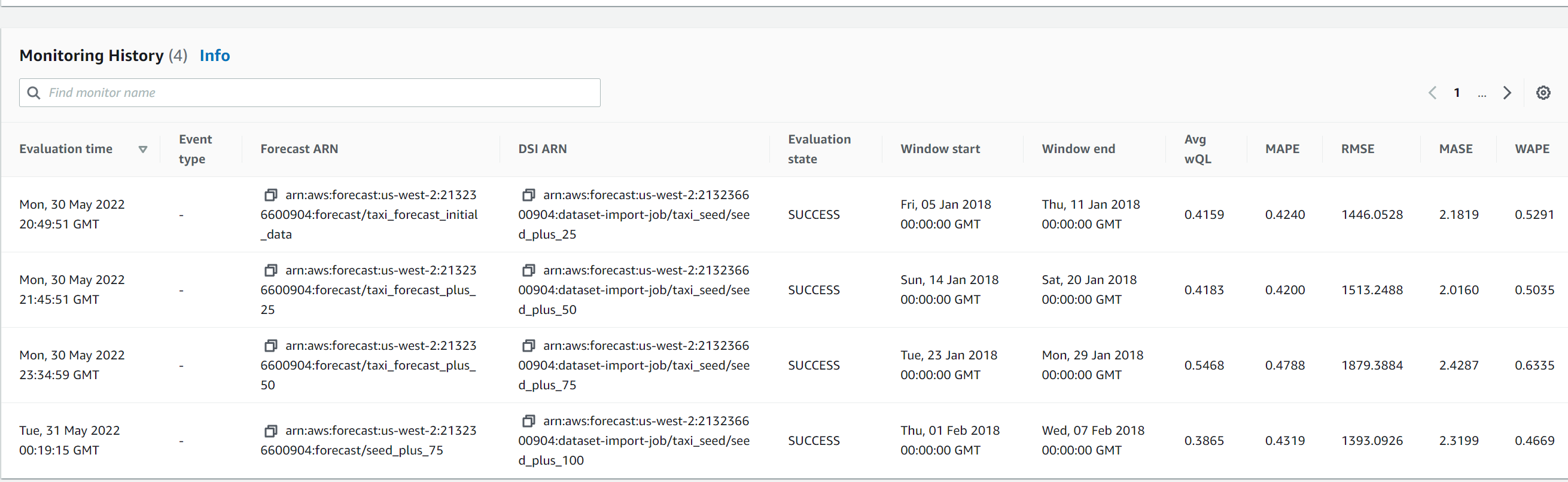Click Monitoring History heading

92,56
